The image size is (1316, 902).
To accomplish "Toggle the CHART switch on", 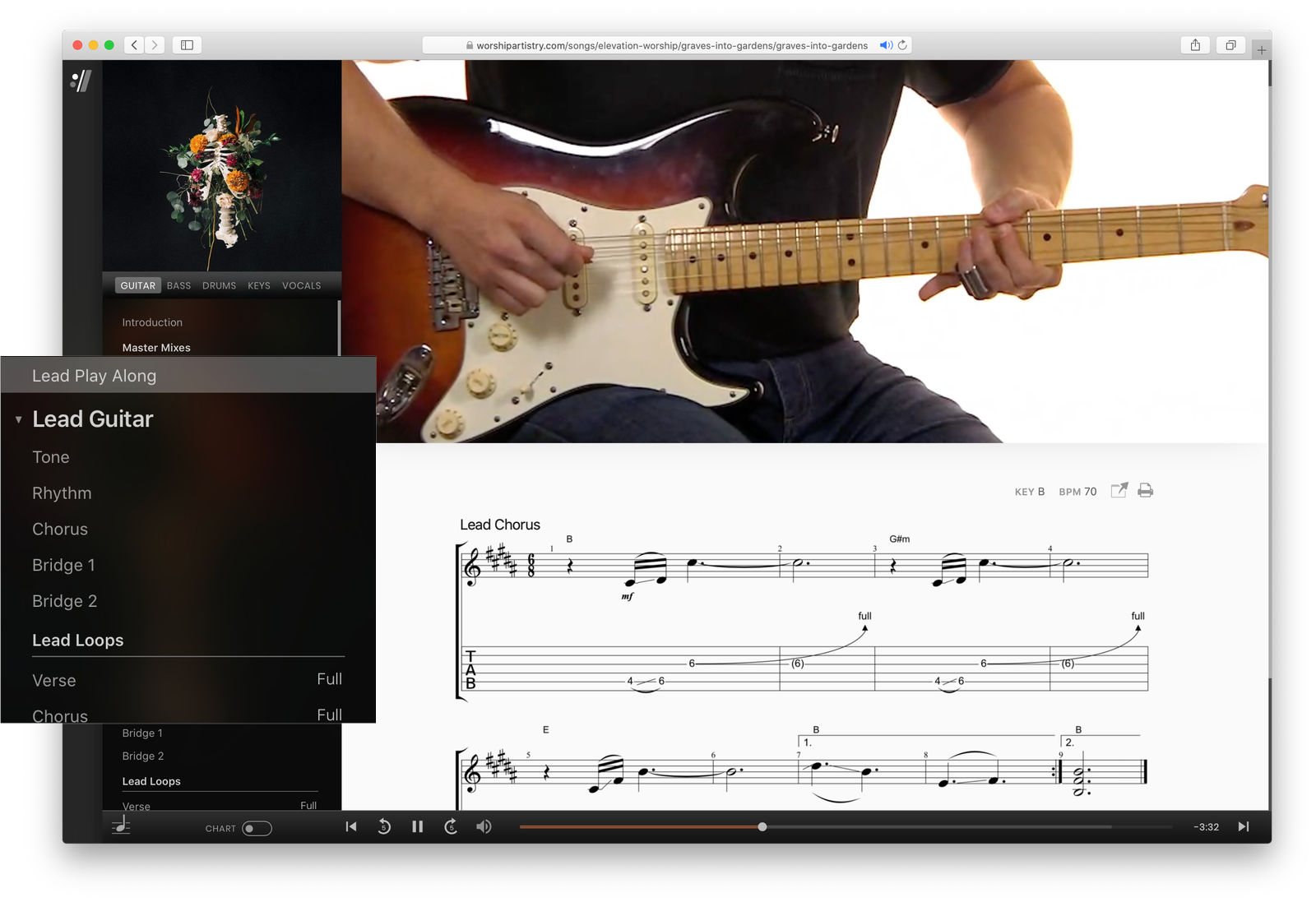I will click(x=257, y=828).
